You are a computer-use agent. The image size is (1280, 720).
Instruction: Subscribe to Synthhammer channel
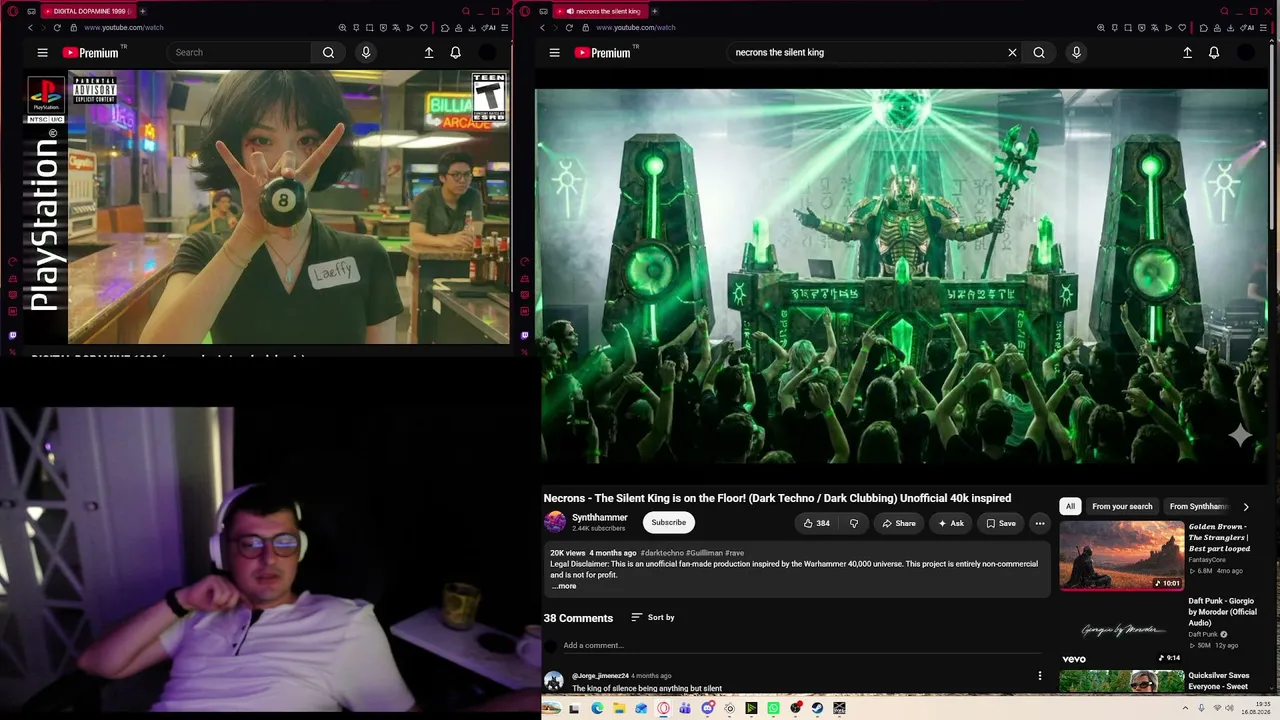pos(669,522)
